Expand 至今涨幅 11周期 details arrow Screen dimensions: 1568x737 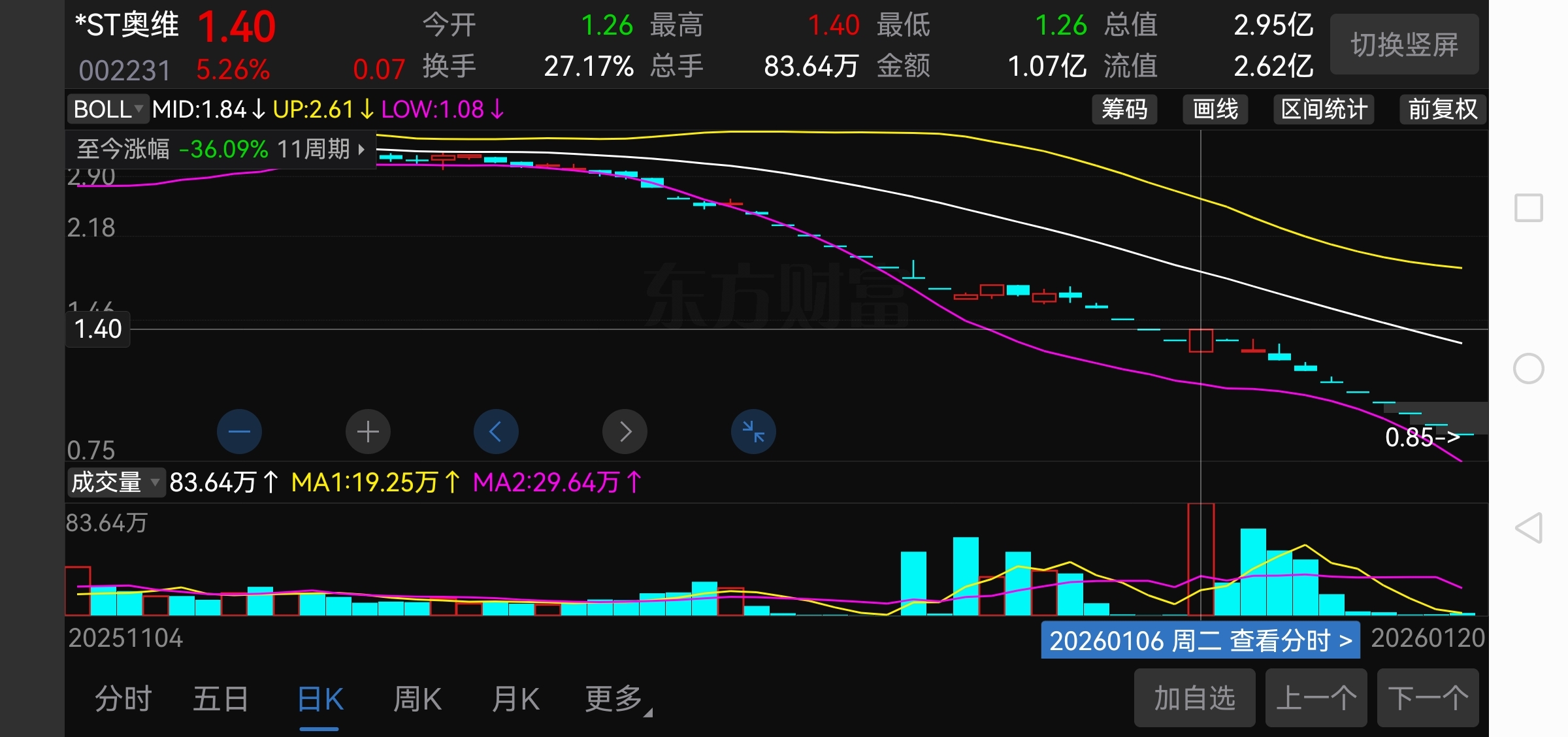[361, 149]
